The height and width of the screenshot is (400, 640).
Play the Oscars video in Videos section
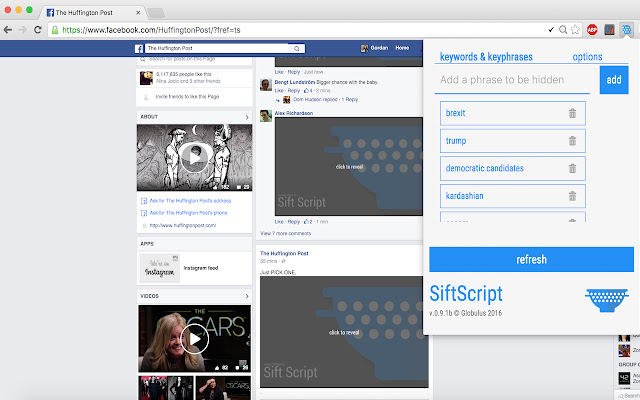[x=195, y=339]
